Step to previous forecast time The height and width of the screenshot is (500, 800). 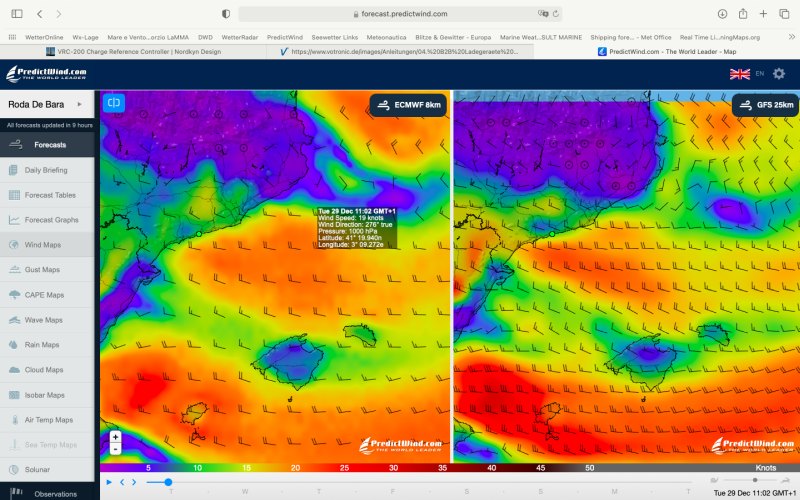pos(121,482)
